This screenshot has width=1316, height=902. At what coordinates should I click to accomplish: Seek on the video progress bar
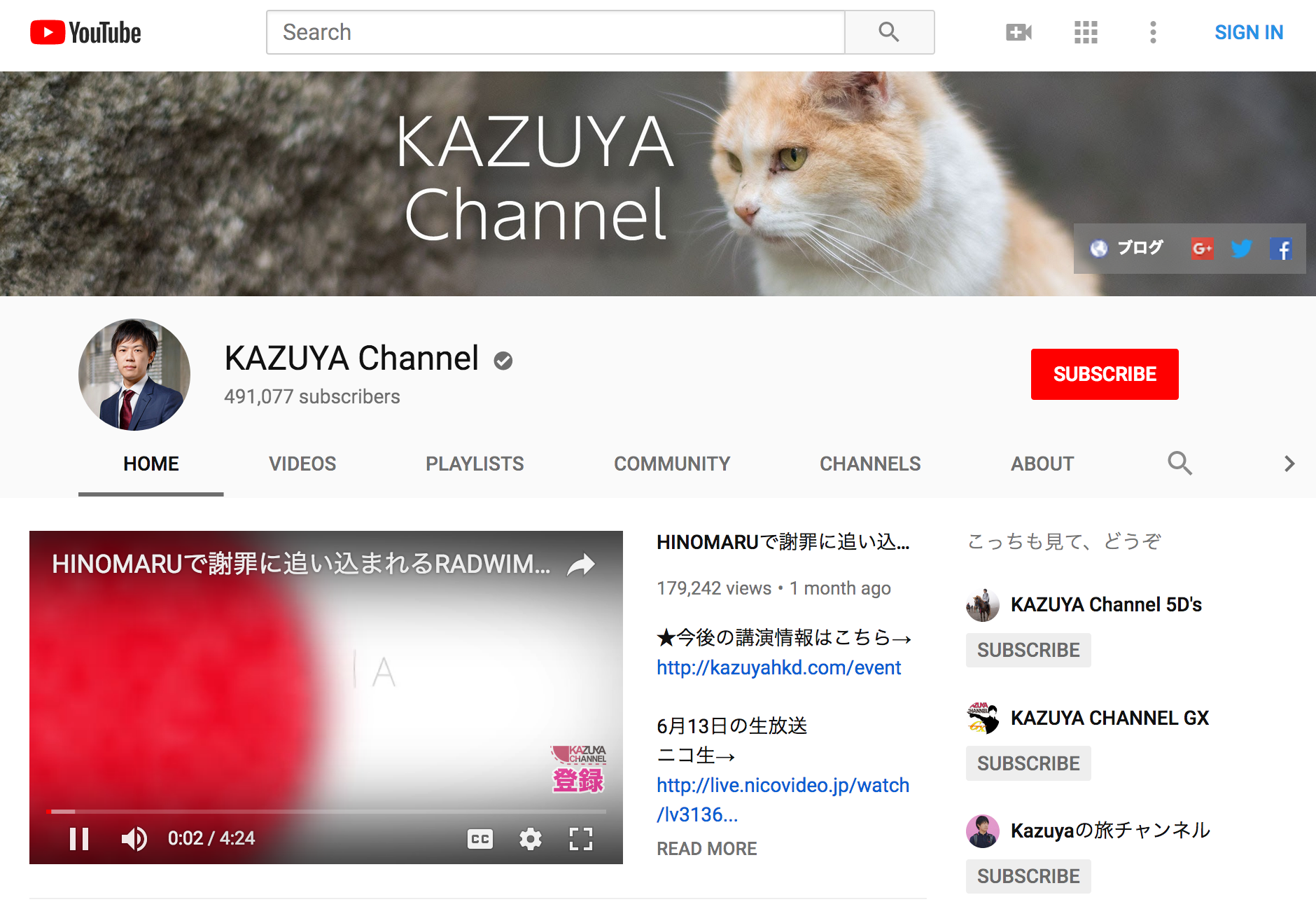pyautogui.click(x=326, y=812)
